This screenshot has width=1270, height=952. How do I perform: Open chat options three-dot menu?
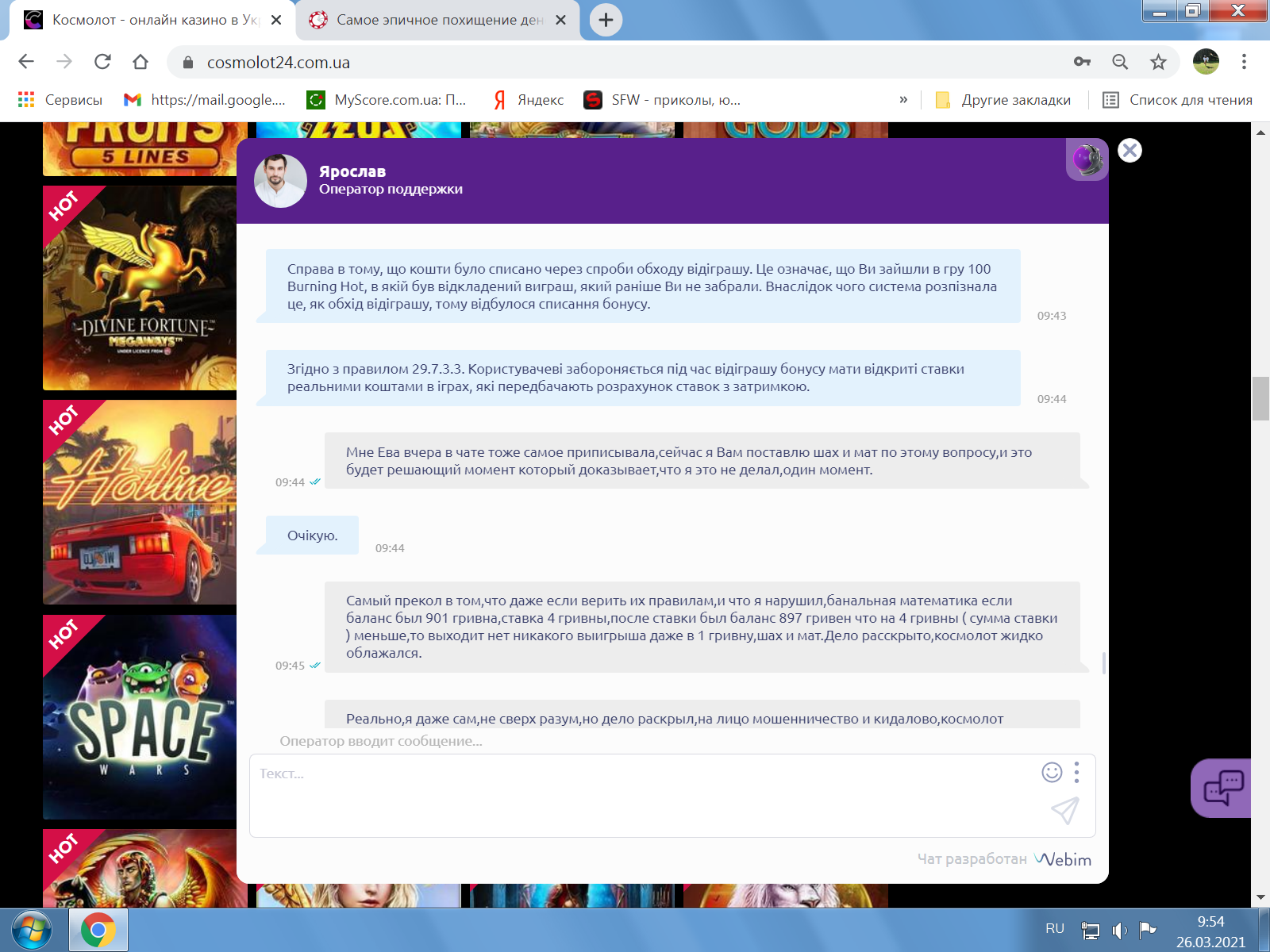(1076, 772)
